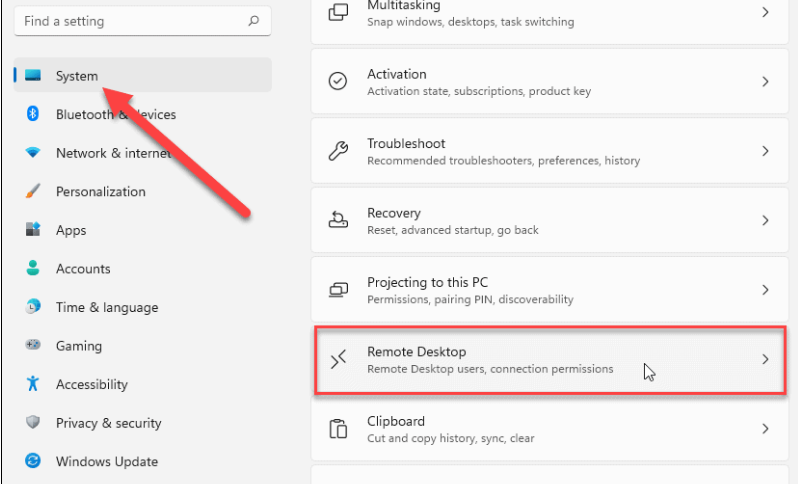Expand the Clipboard chevron arrow
Viewport: 798px width, 484px height.
pos(765,429)
